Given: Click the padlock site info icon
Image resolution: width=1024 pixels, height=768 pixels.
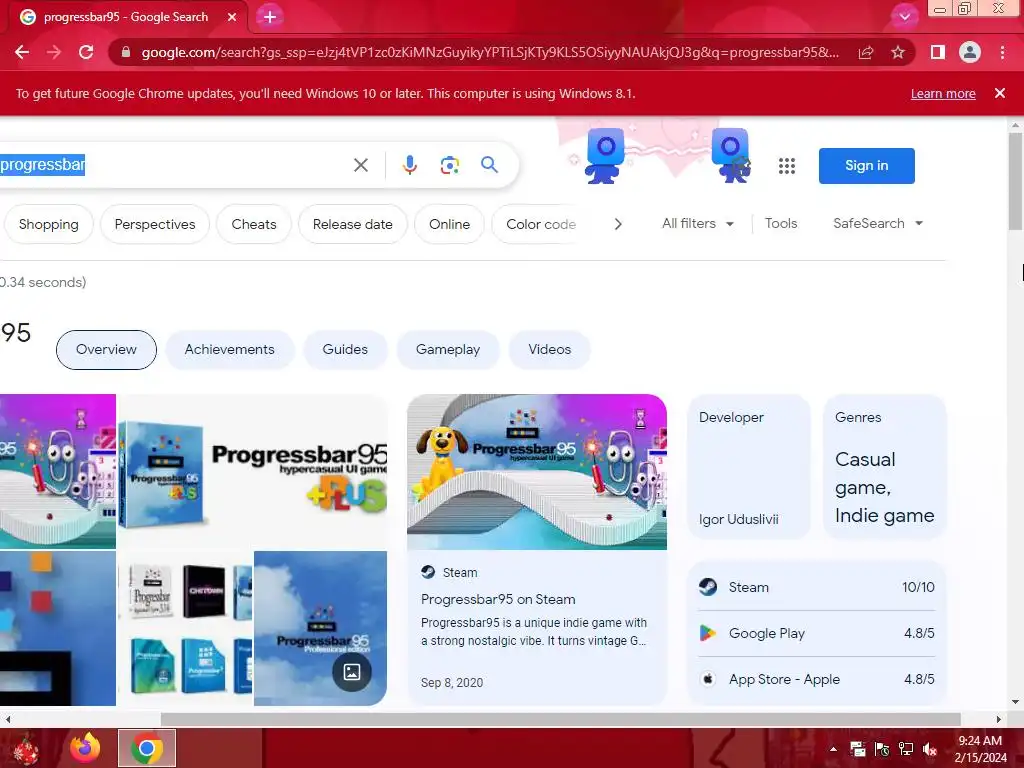Looking at the screenshot, I should [x=126, y=52].
